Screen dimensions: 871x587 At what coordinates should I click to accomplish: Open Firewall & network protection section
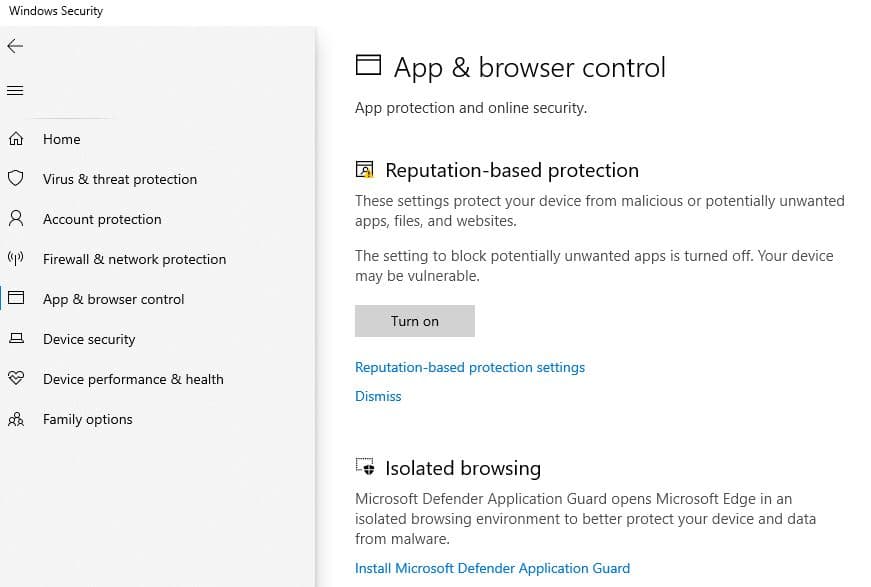point(134,259)
